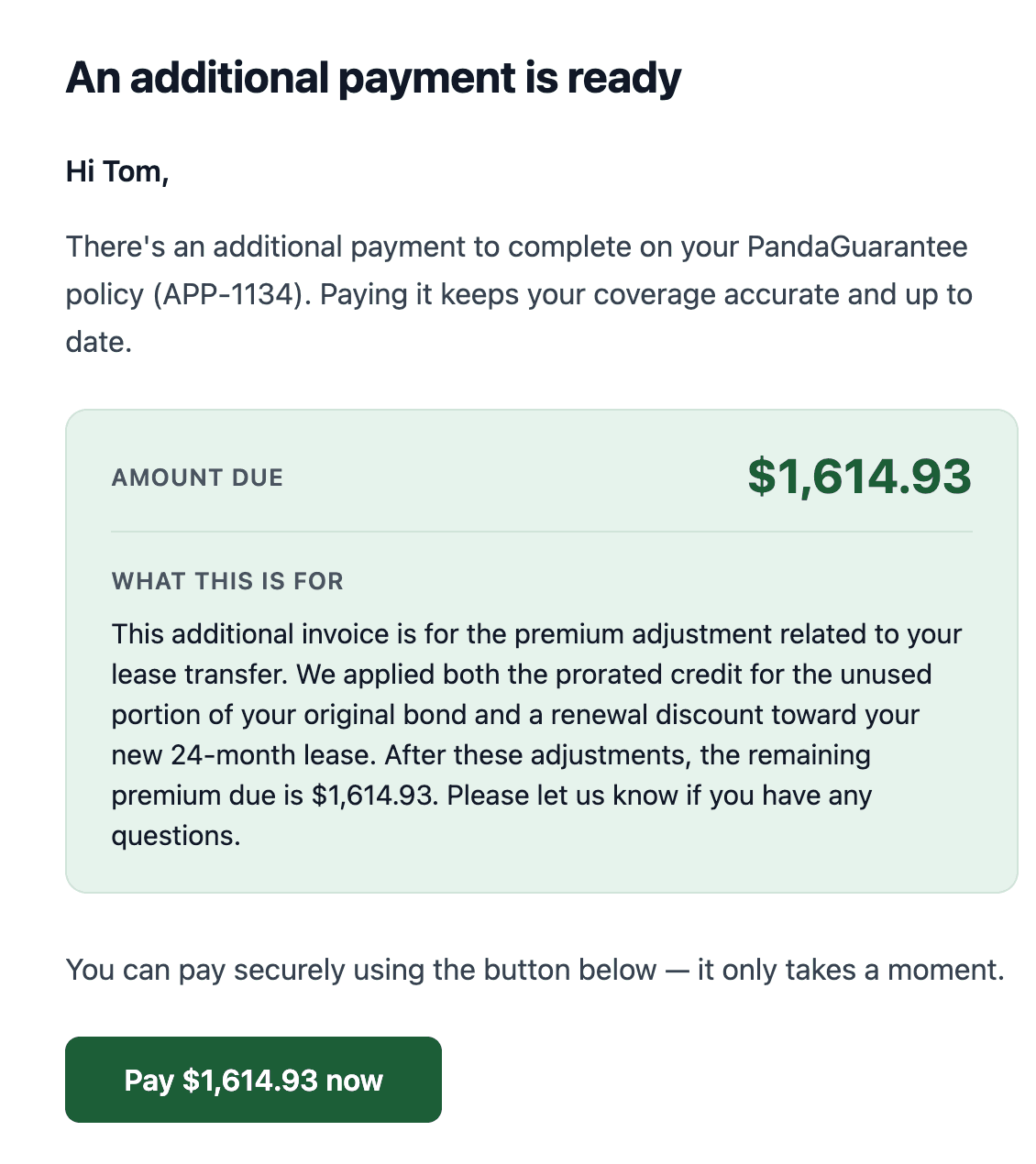Screen dimensions: 1036x1164
Task: Click the large green $1,614.93 amount
Action: click(859, 477)
